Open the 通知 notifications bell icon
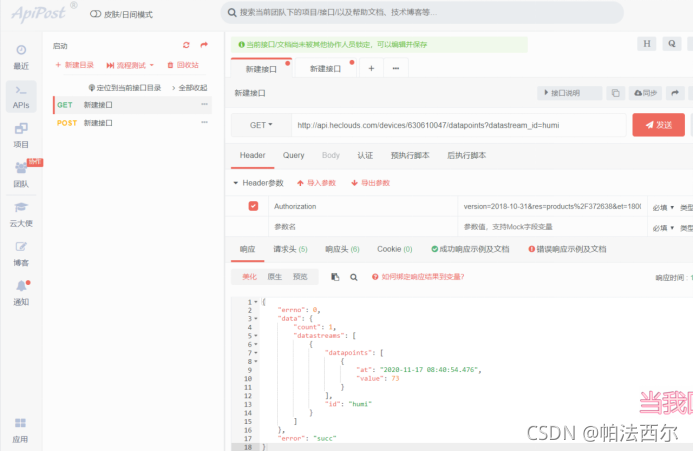This screenshot has width=693, height=451. [x=21, y=293]
